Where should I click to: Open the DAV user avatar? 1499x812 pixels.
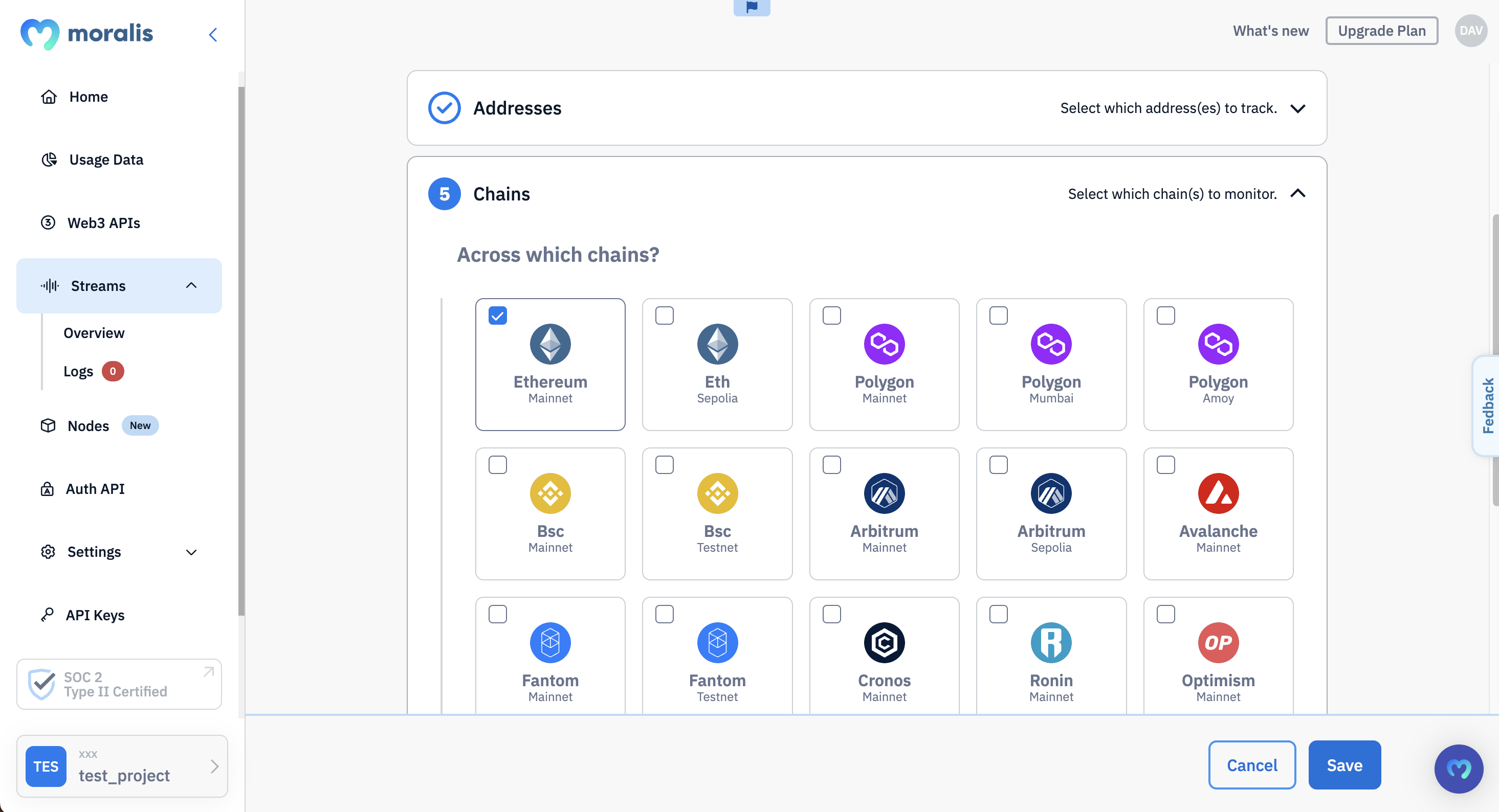(1471, 31)
